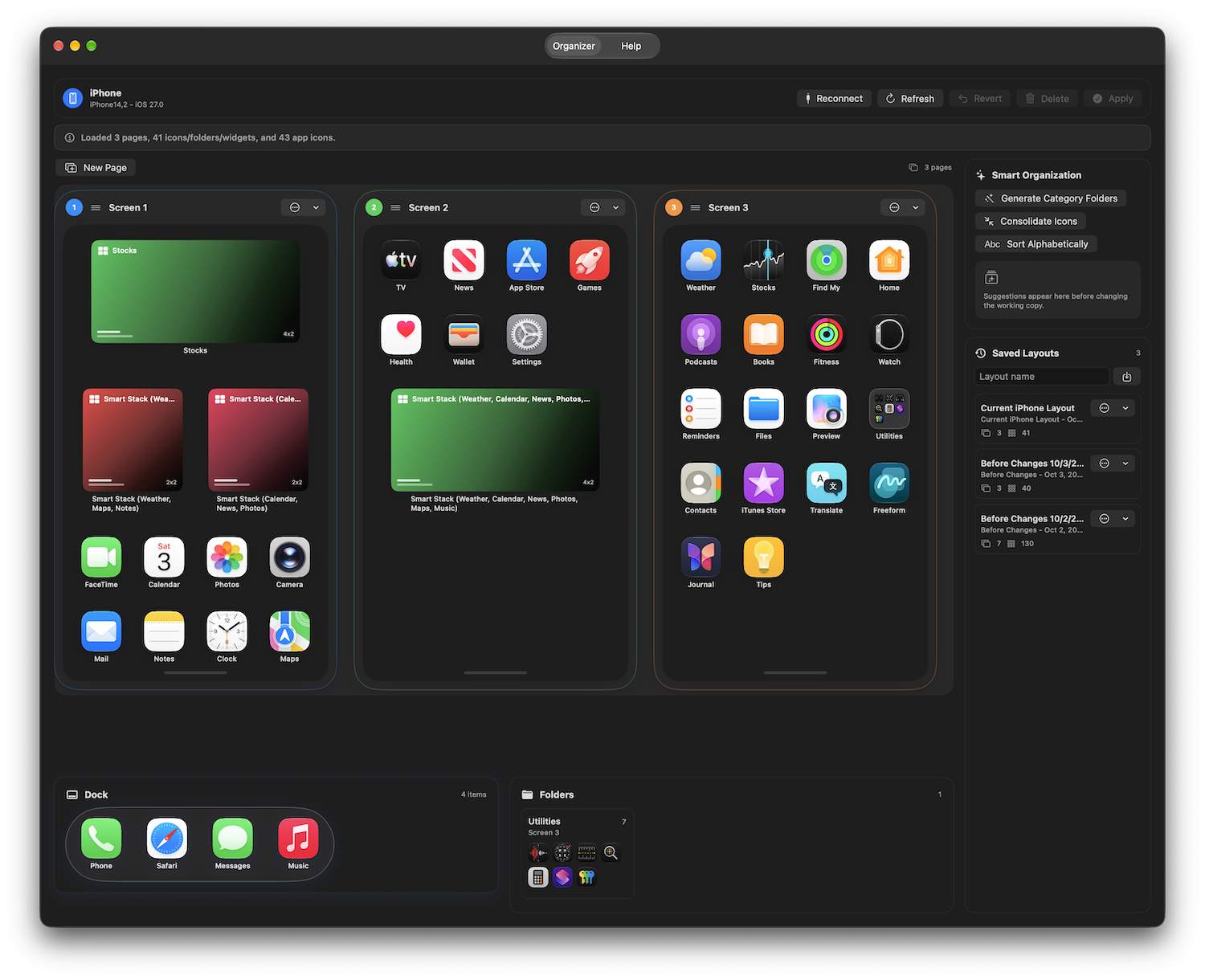Select the Music icon in the Dock
Viewport: 1205px width, 980px height.
(298, 839)
